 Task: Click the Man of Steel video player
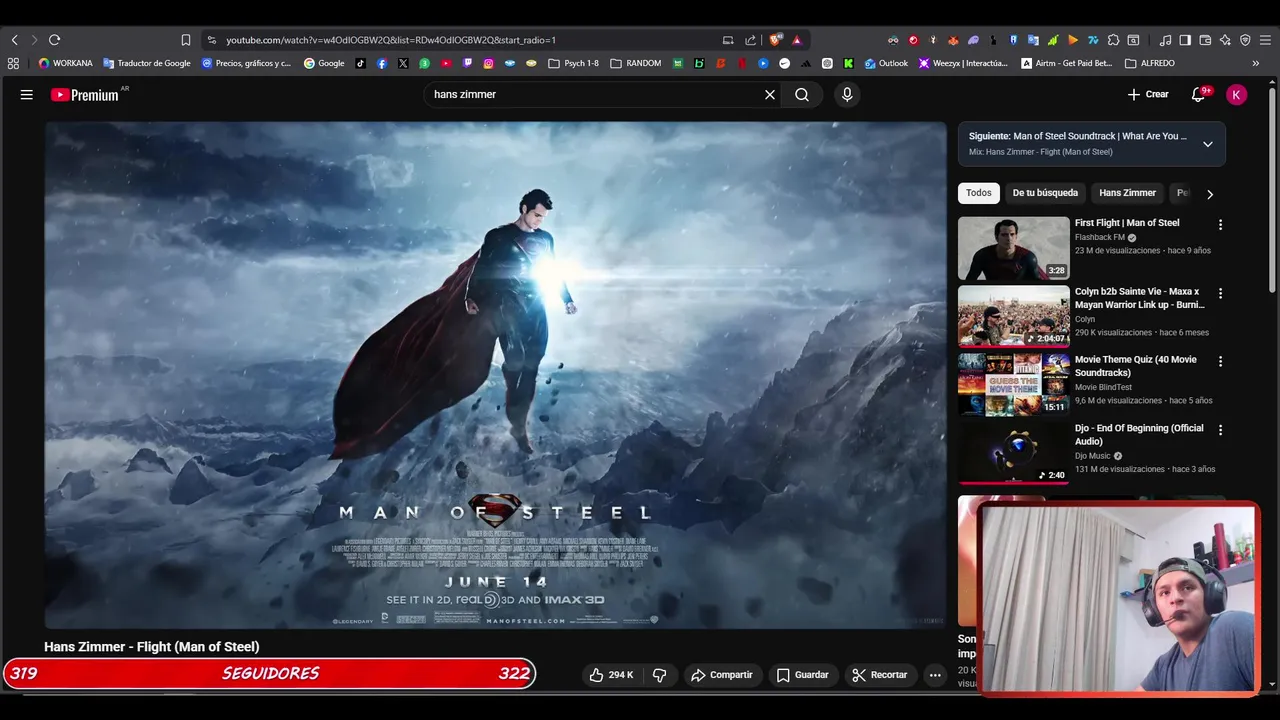click(x=495, y=375)
